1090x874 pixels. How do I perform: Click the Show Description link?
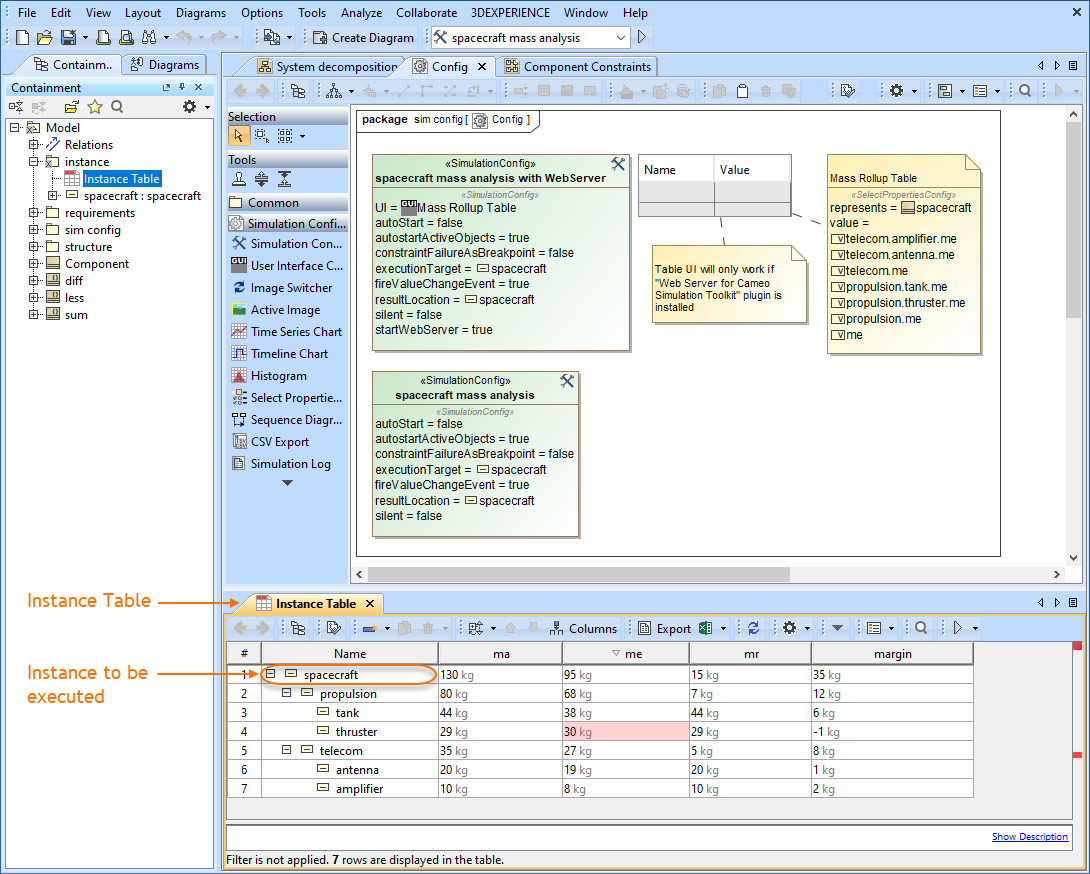1029,837
